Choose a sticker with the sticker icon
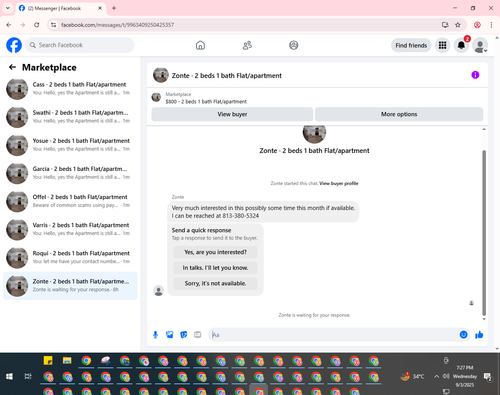Screen dimensions: 500x395 pyautogui.click(x=184, y=335)
